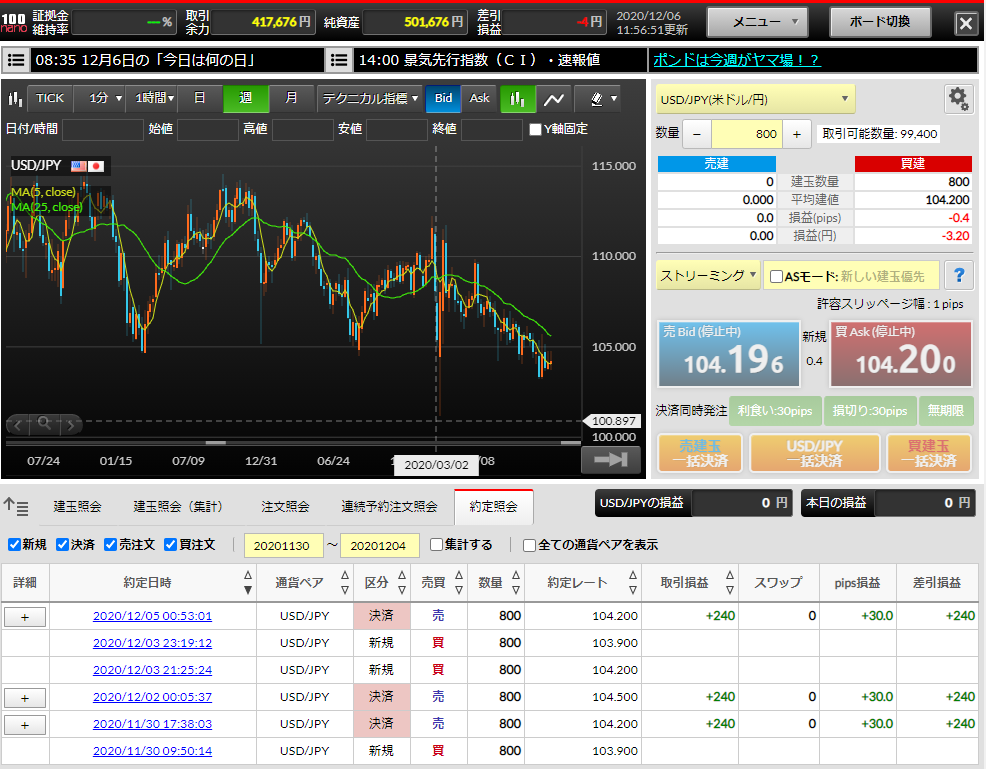Decrease quantity with minus button
Screen dimensions: 986x769
click(x=697, y=134)
